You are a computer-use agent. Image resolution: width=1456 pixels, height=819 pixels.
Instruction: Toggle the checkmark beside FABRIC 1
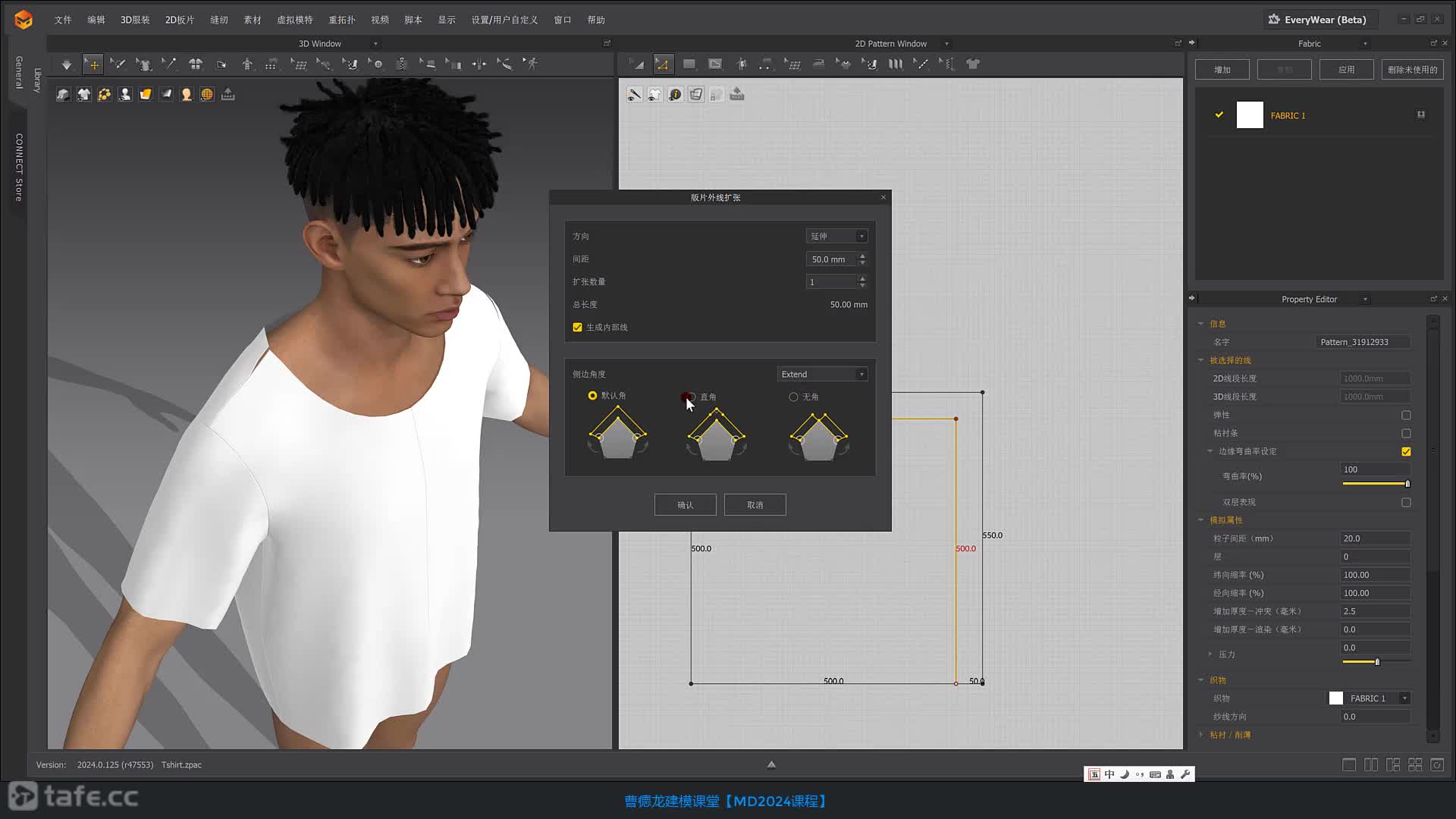click(1219, 115)
